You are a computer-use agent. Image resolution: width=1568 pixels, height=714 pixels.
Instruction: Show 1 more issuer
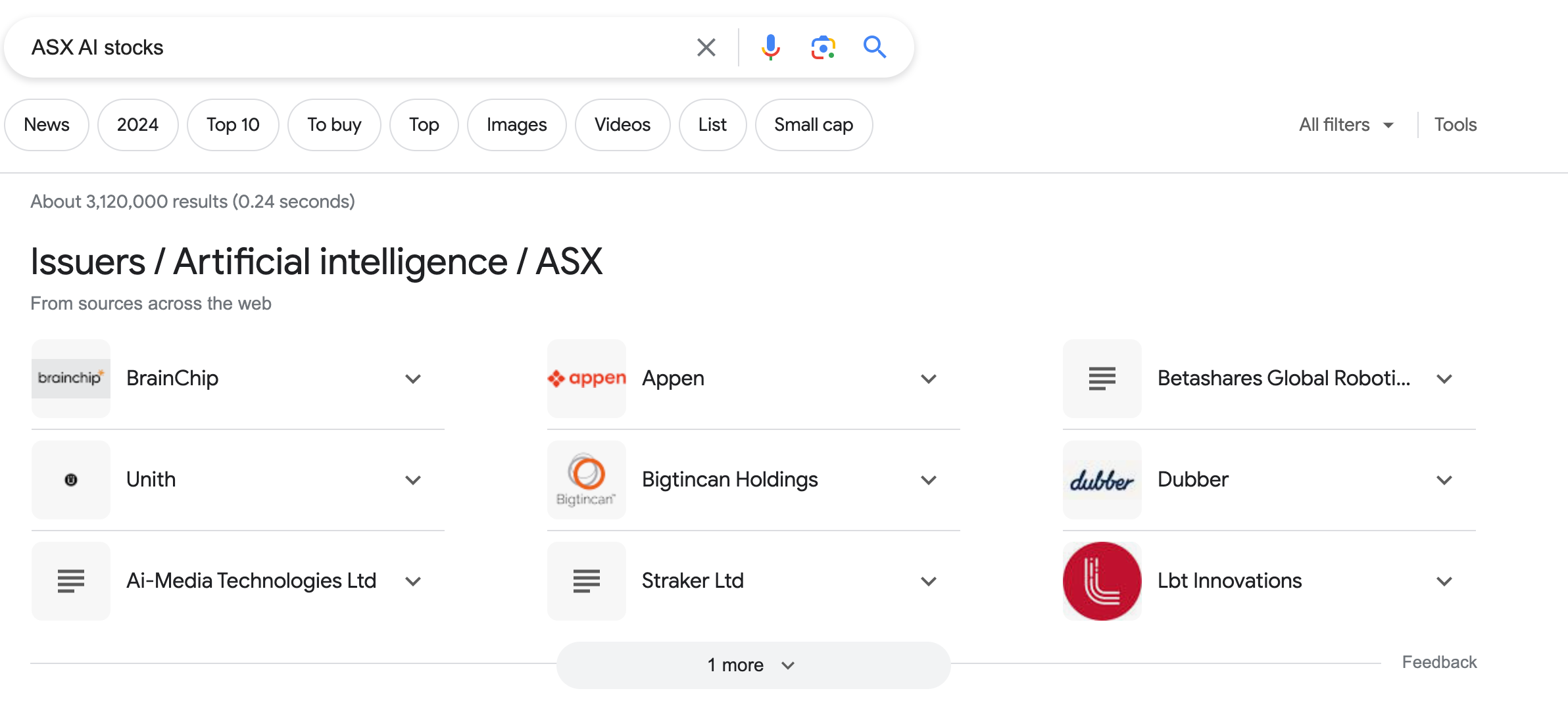(753, 665)
